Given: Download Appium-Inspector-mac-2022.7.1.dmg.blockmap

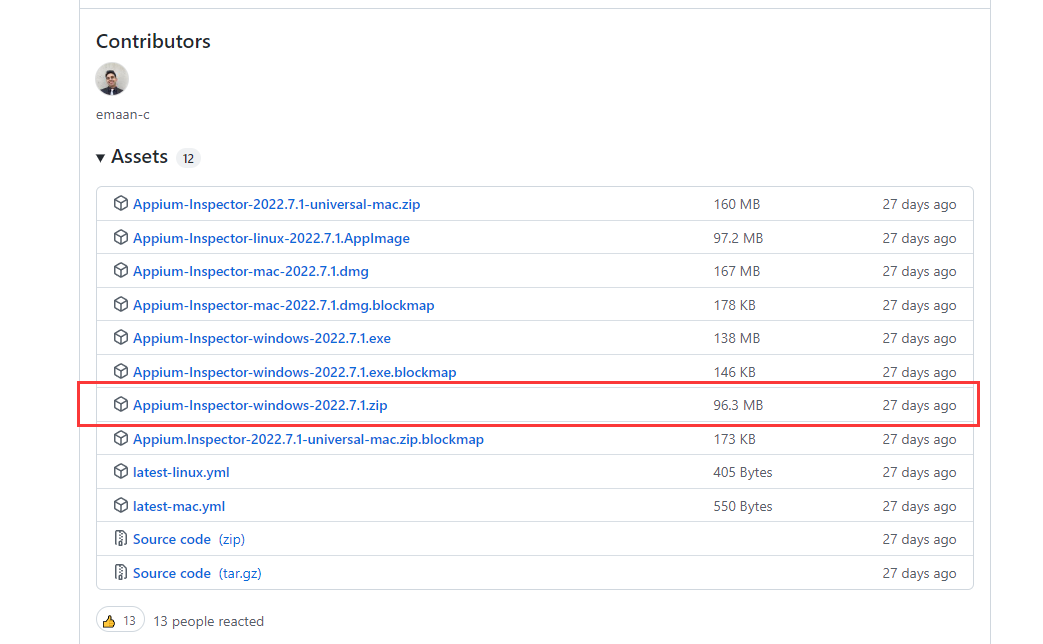Looking at the screenshot, I should [x=283, y=305].
